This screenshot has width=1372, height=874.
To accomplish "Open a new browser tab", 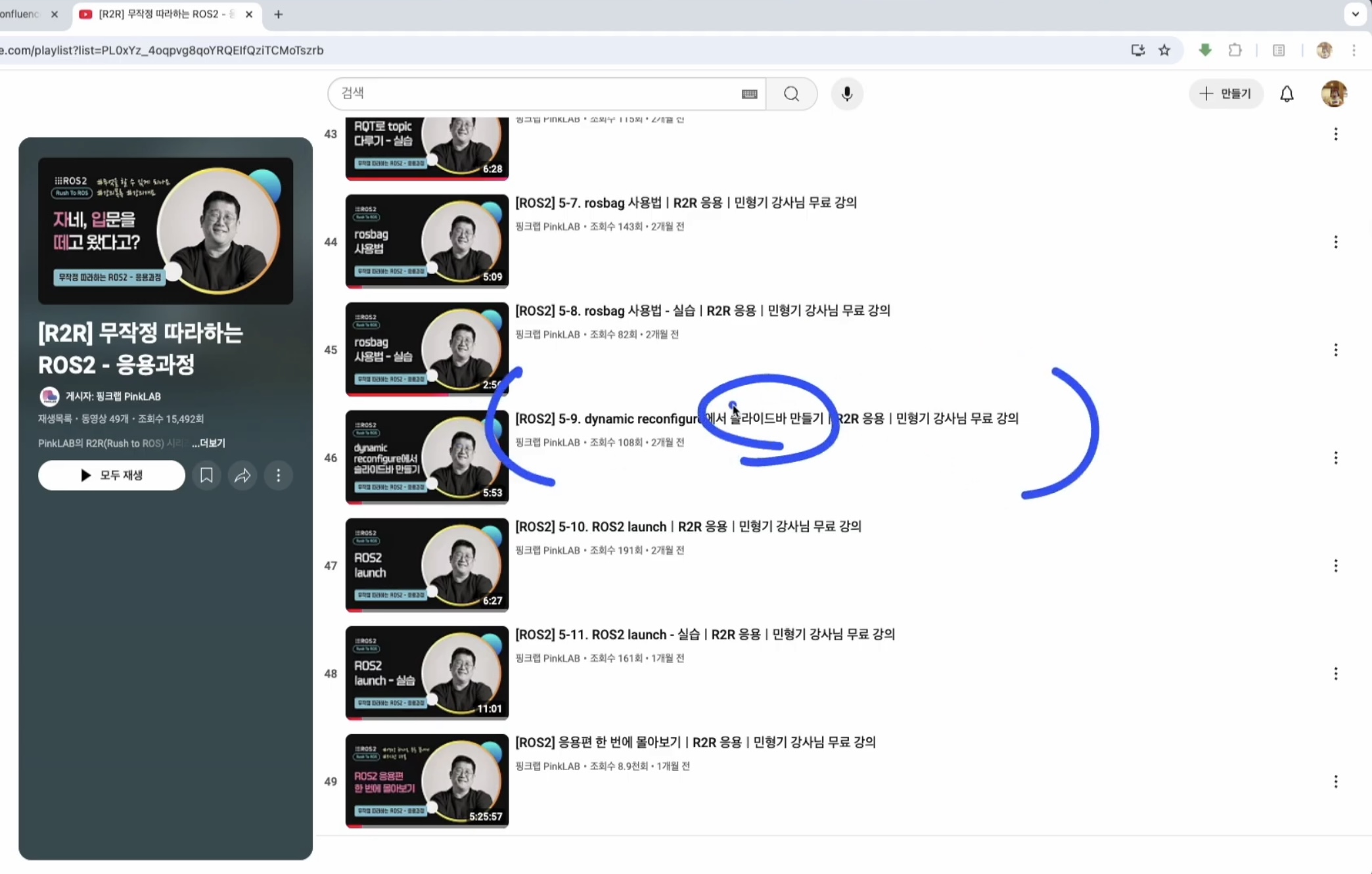I will 278,14.
